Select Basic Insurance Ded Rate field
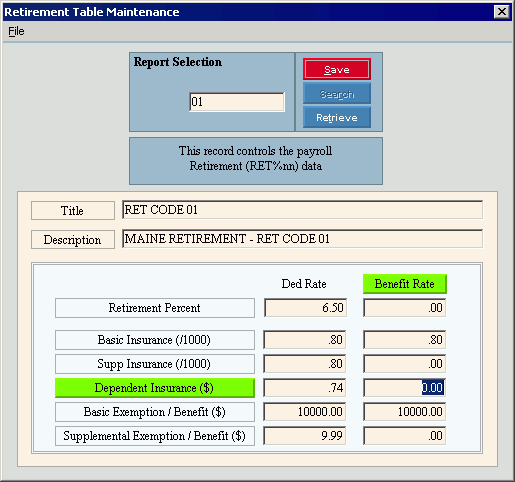The image size is (515, 482). click(305, 340)
